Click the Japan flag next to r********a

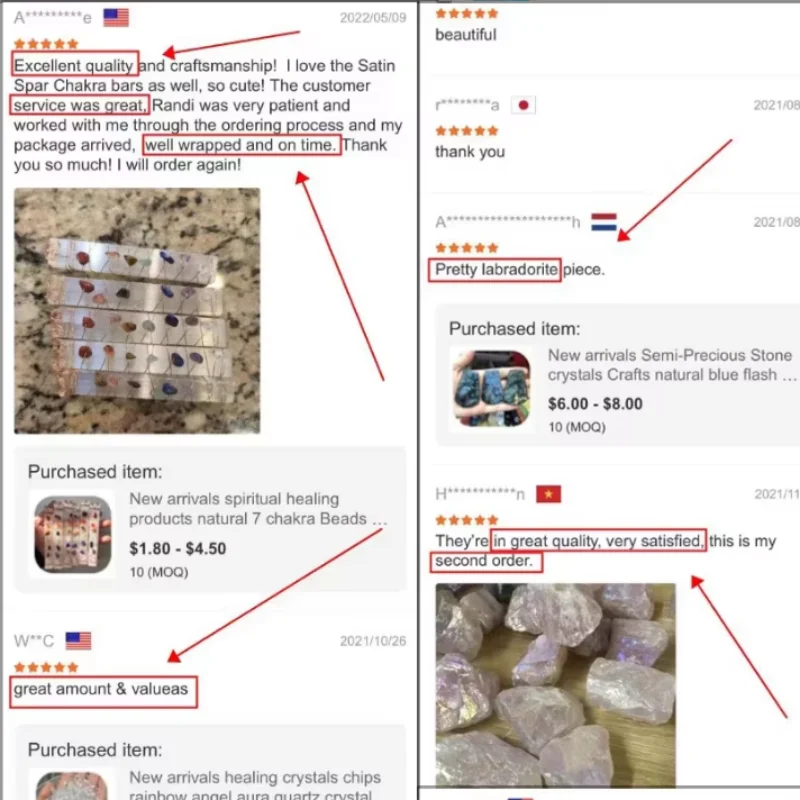click(523, 105)
